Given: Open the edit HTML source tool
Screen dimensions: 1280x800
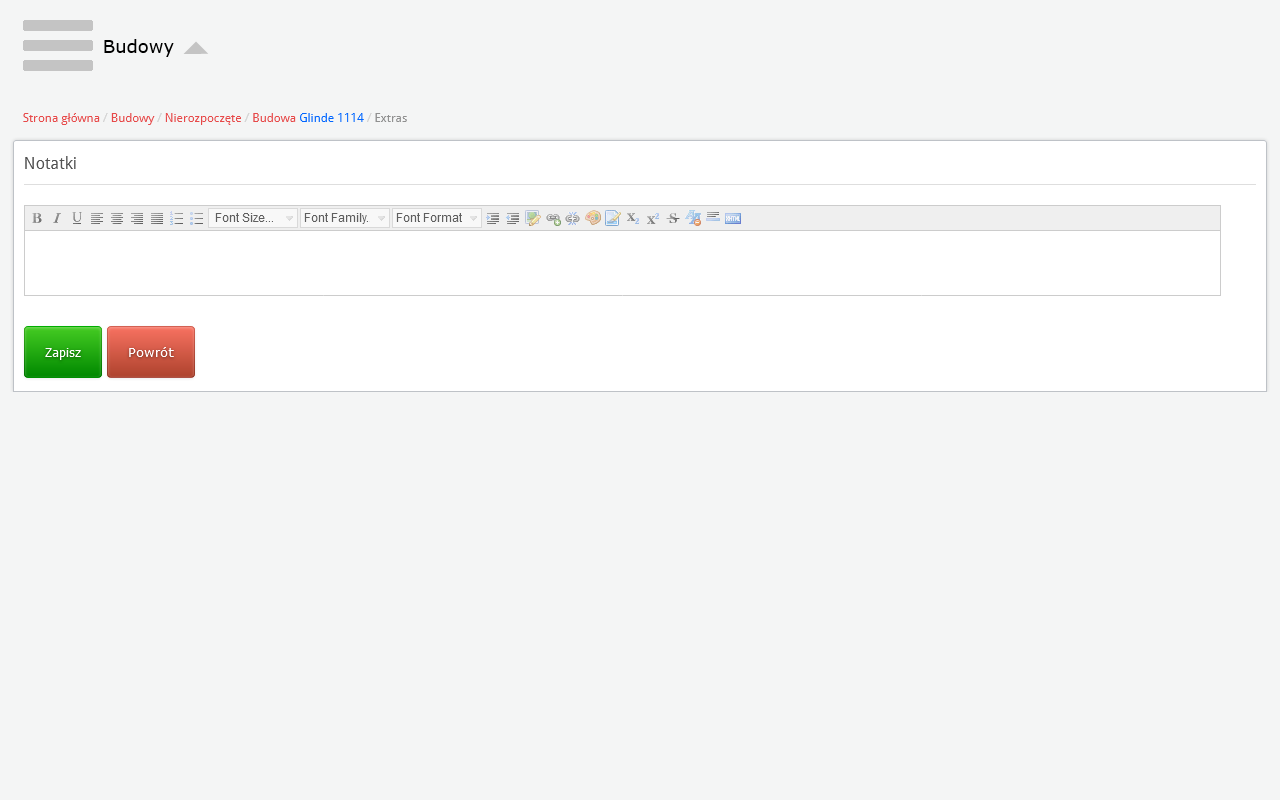Looking at the screenshot, I should [733, 218].
